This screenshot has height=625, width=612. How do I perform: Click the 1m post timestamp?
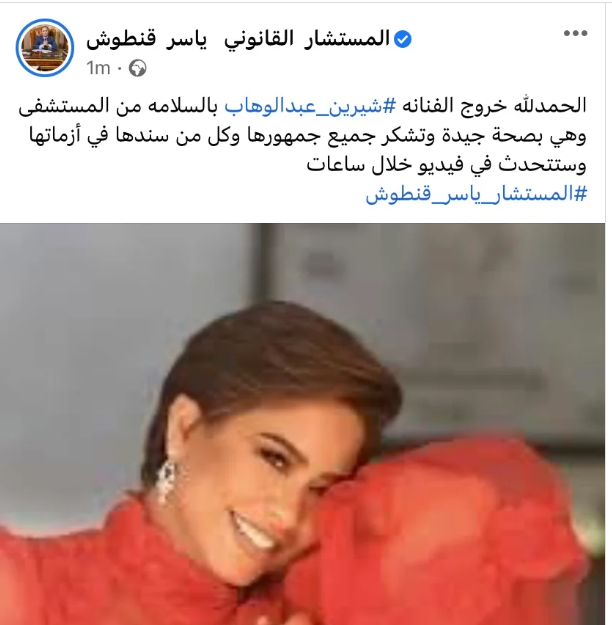98,68
